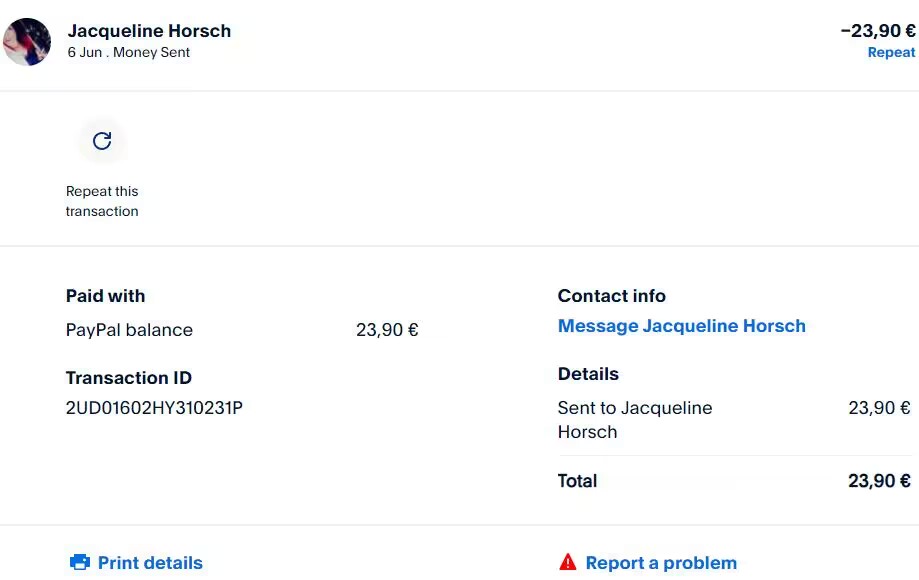This screenshot has width=919, height=580.
Task: Click the "Sent to Jacqueline Horsch" detail line
Action: coord(634,420)
